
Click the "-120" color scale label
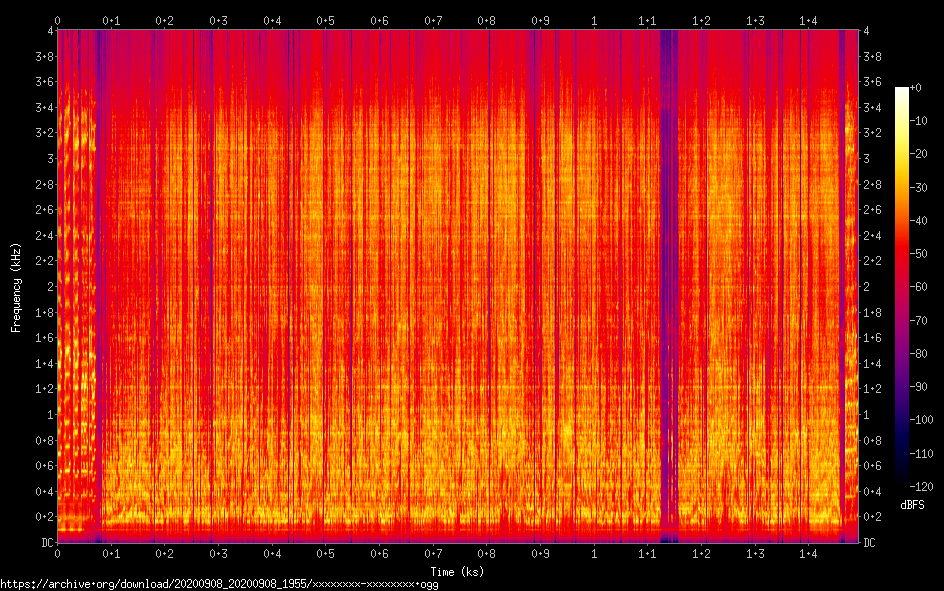pyautogui.click(x=921, y=487)
